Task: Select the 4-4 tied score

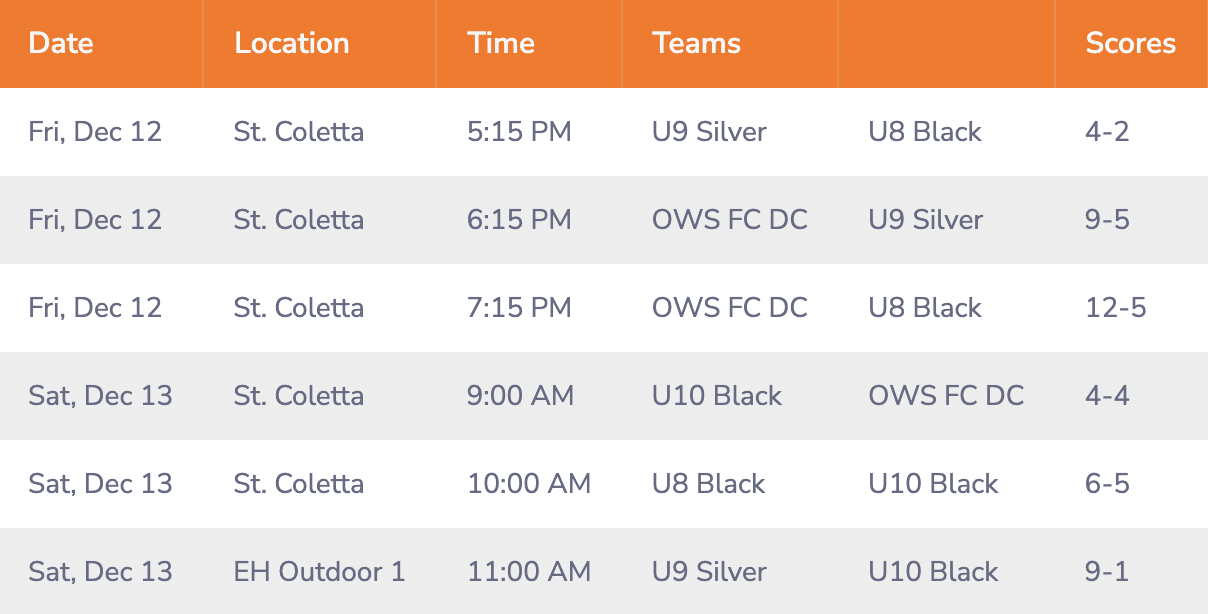Action: coord(1107,396)
